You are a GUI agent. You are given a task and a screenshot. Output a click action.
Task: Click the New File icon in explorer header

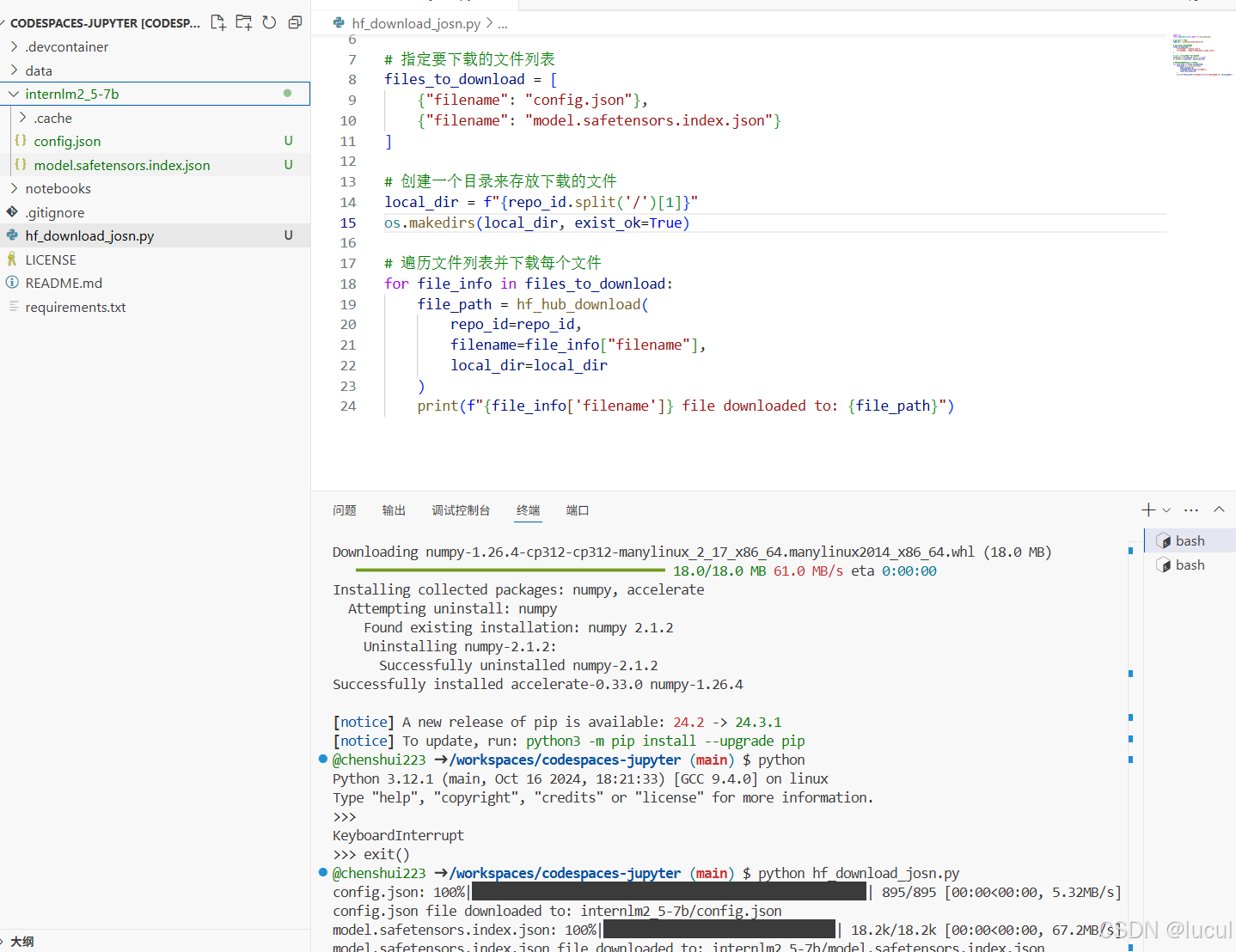pos(218,22)
